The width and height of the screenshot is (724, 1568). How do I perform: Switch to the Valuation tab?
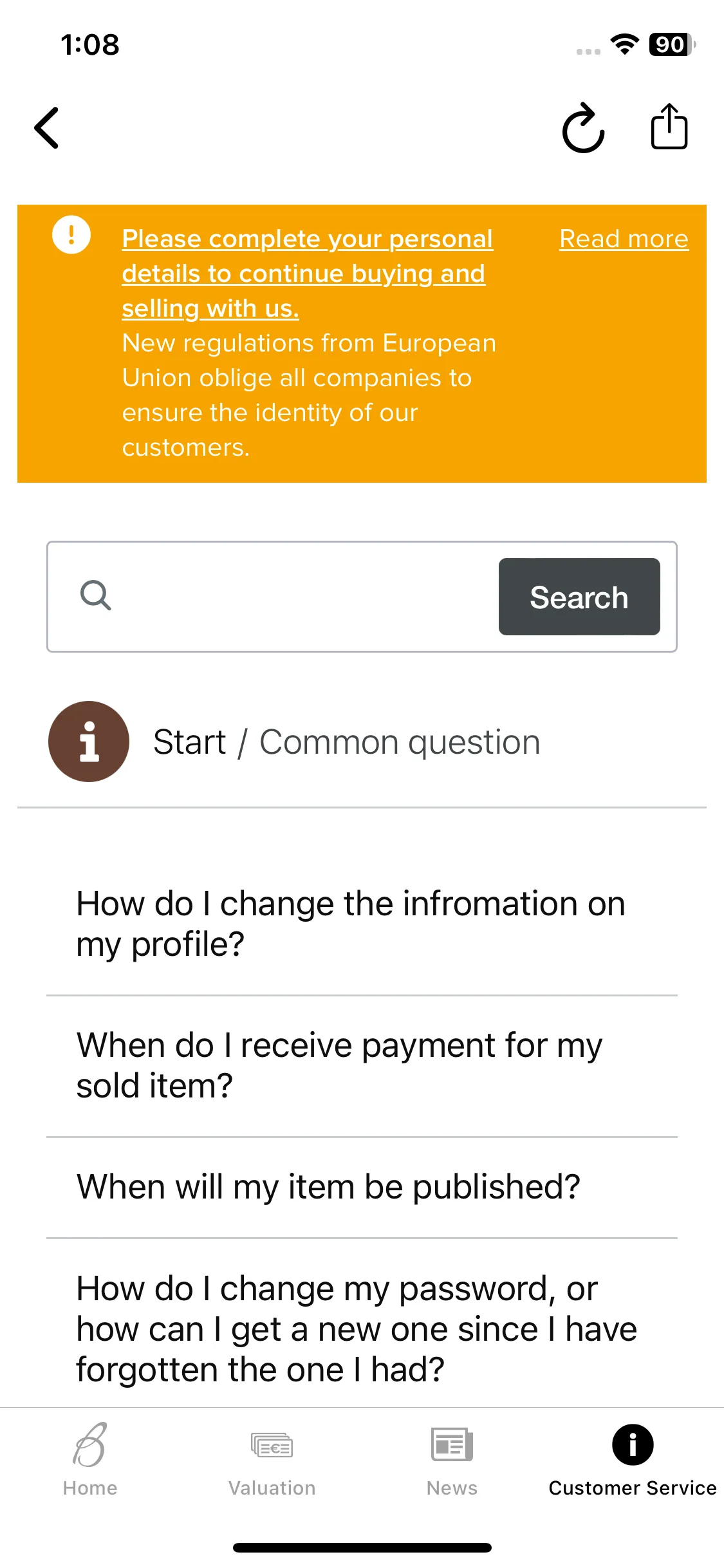(272, 1460)
